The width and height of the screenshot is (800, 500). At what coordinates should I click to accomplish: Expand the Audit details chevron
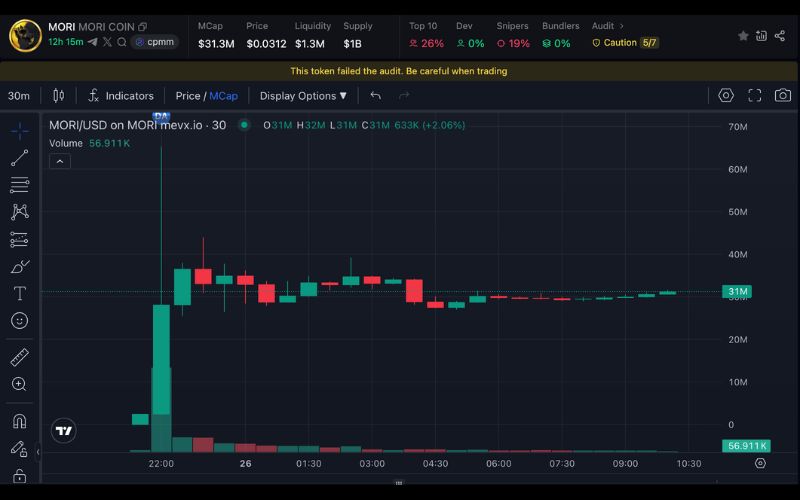pyautogui.click(x=621, y=26)
